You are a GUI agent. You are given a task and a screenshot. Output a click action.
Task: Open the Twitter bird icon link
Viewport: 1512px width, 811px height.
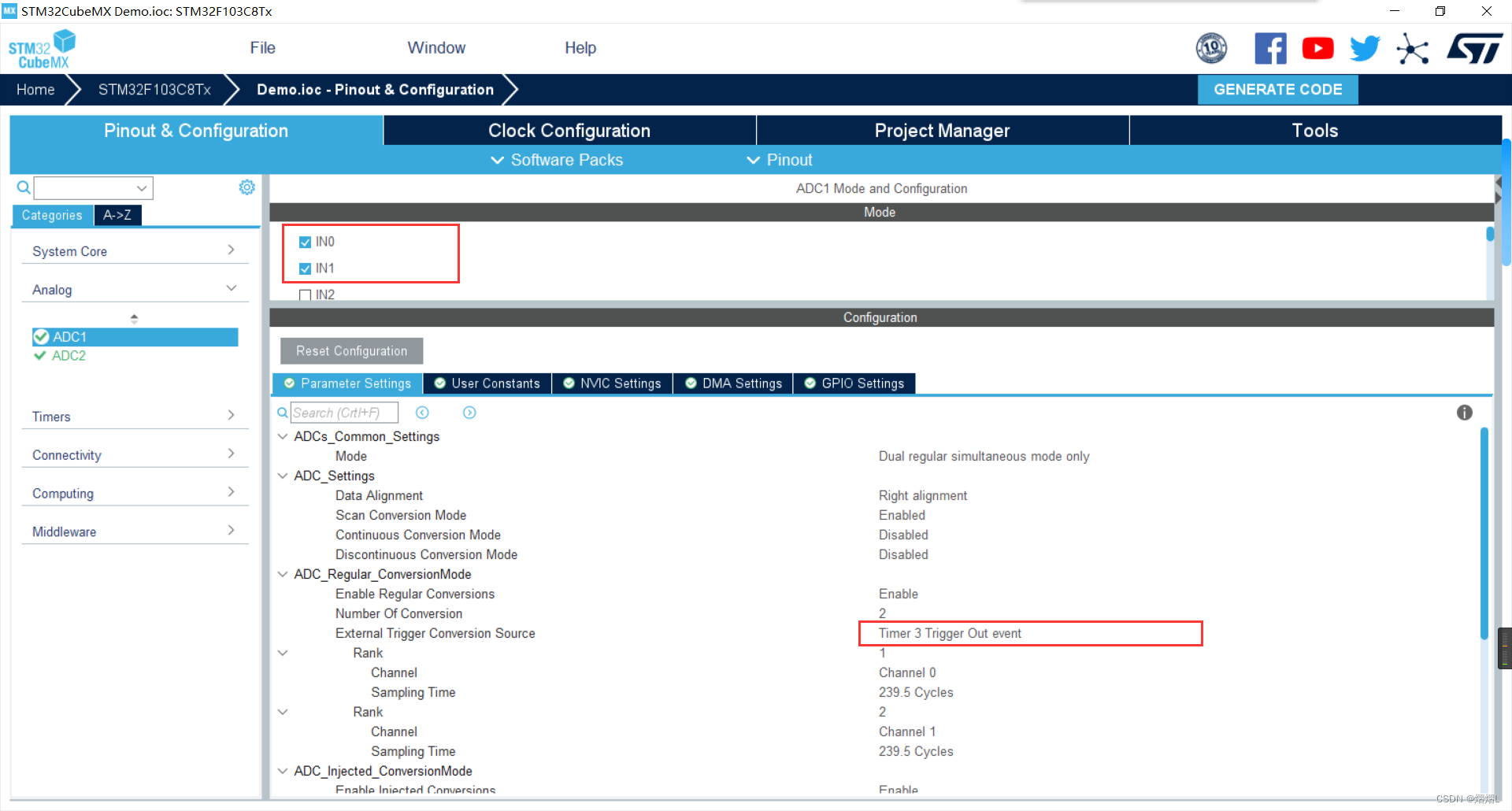point(1365,48)
